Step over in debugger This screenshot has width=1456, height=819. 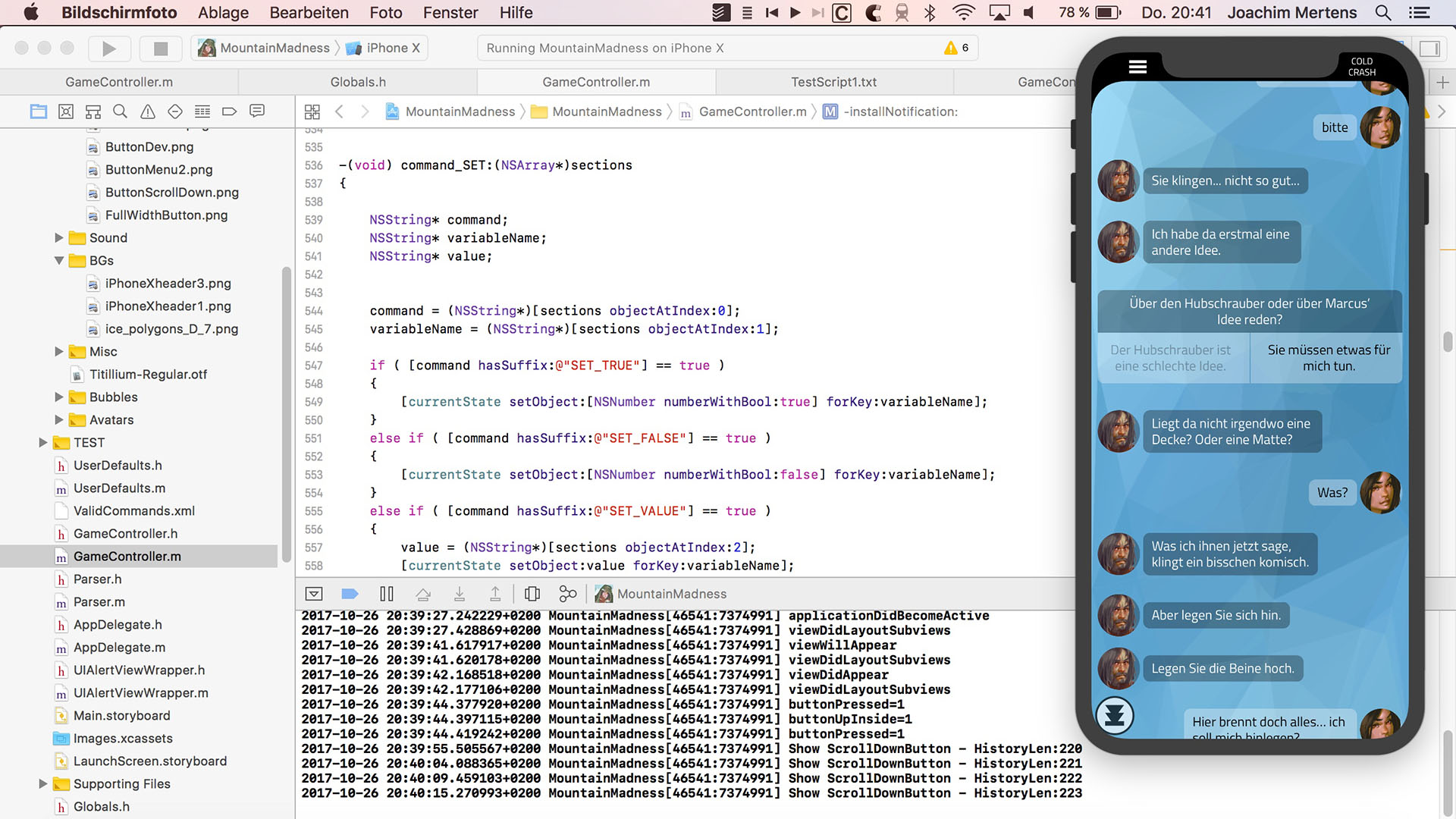(423, 594)
